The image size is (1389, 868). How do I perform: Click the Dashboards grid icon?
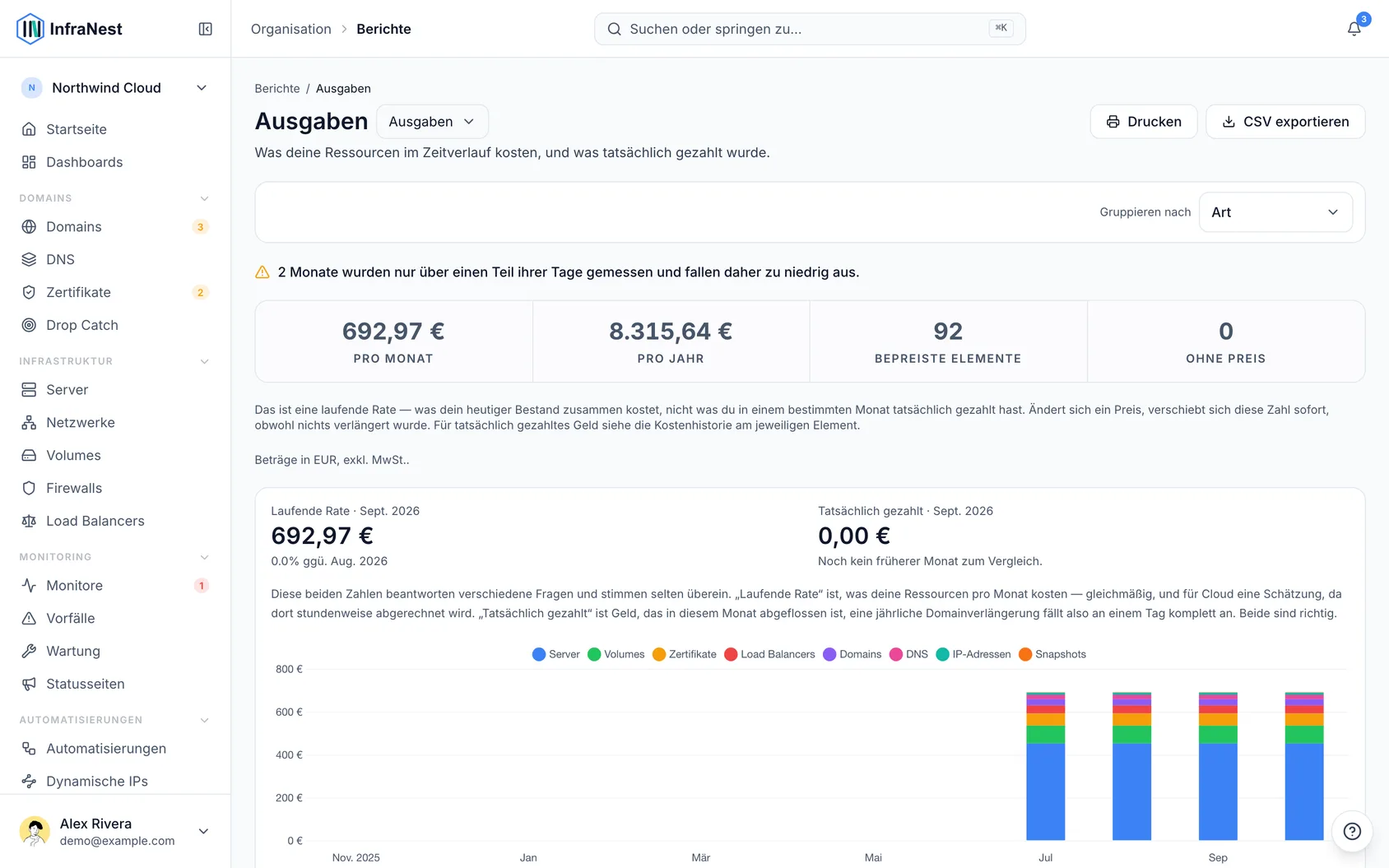[29, 162]
